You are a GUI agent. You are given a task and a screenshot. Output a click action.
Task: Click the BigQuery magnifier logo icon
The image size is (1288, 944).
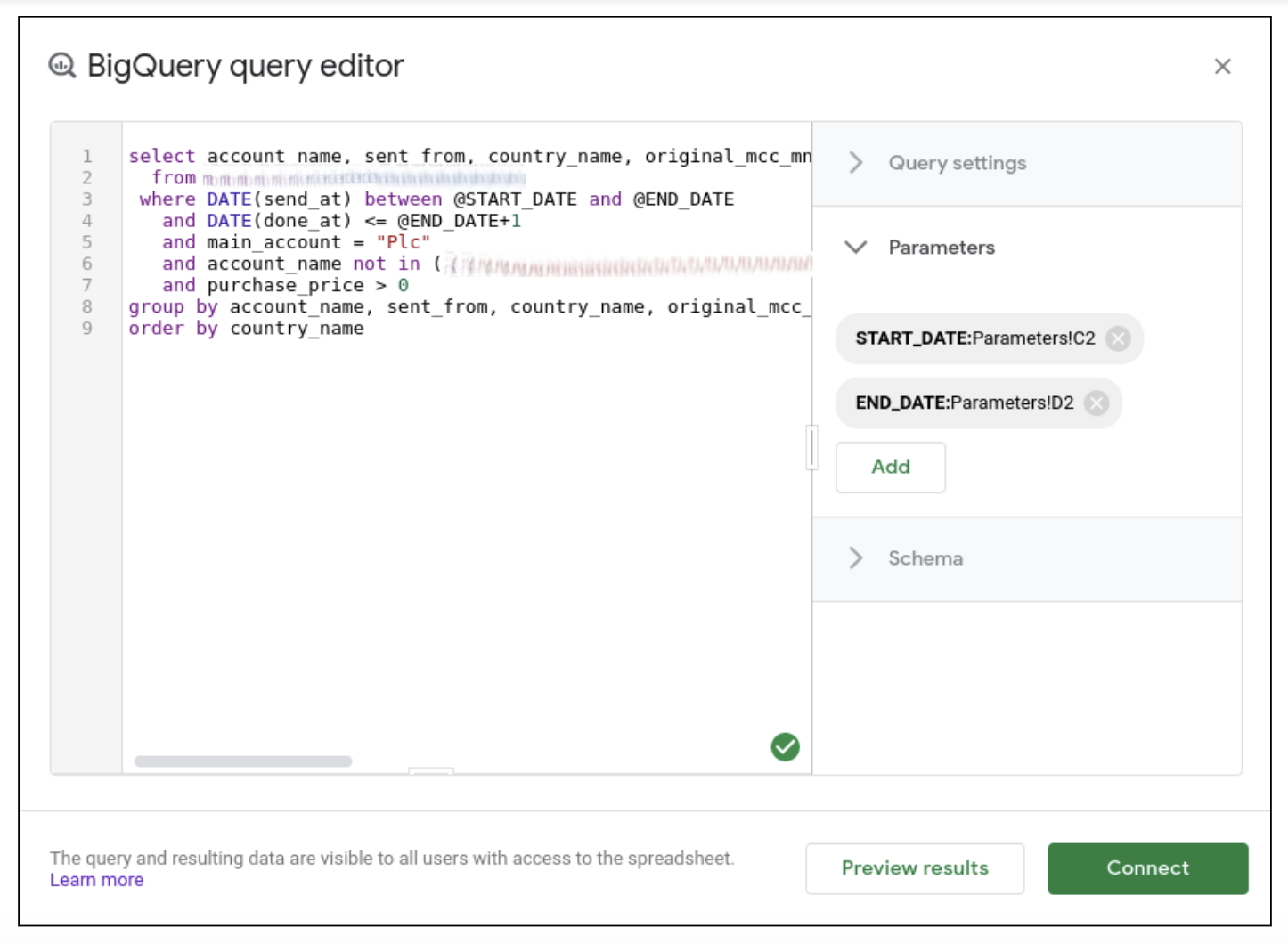point(62,66)
